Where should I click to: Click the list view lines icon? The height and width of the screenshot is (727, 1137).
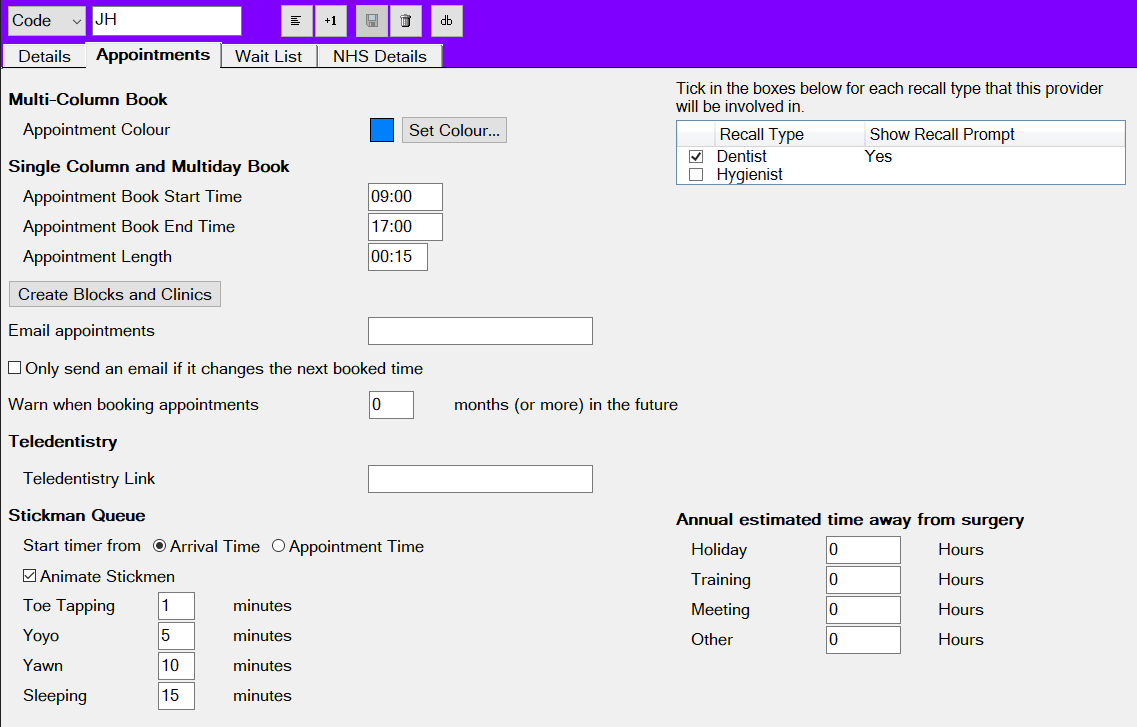[x=297, y=21]
